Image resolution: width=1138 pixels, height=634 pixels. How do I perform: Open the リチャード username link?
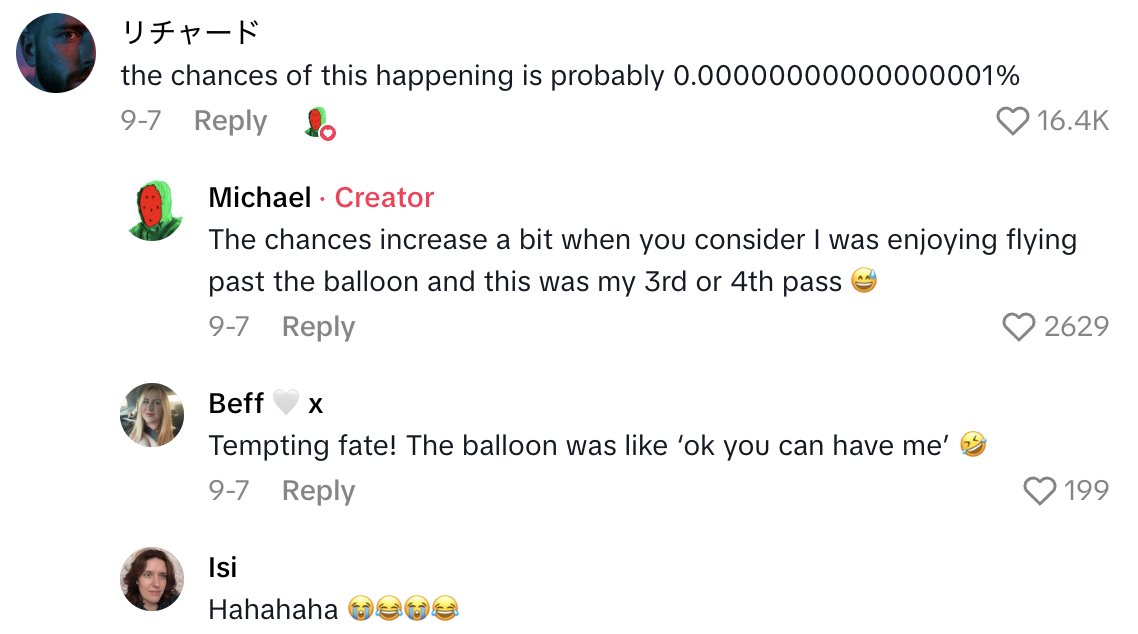point(190,33)
